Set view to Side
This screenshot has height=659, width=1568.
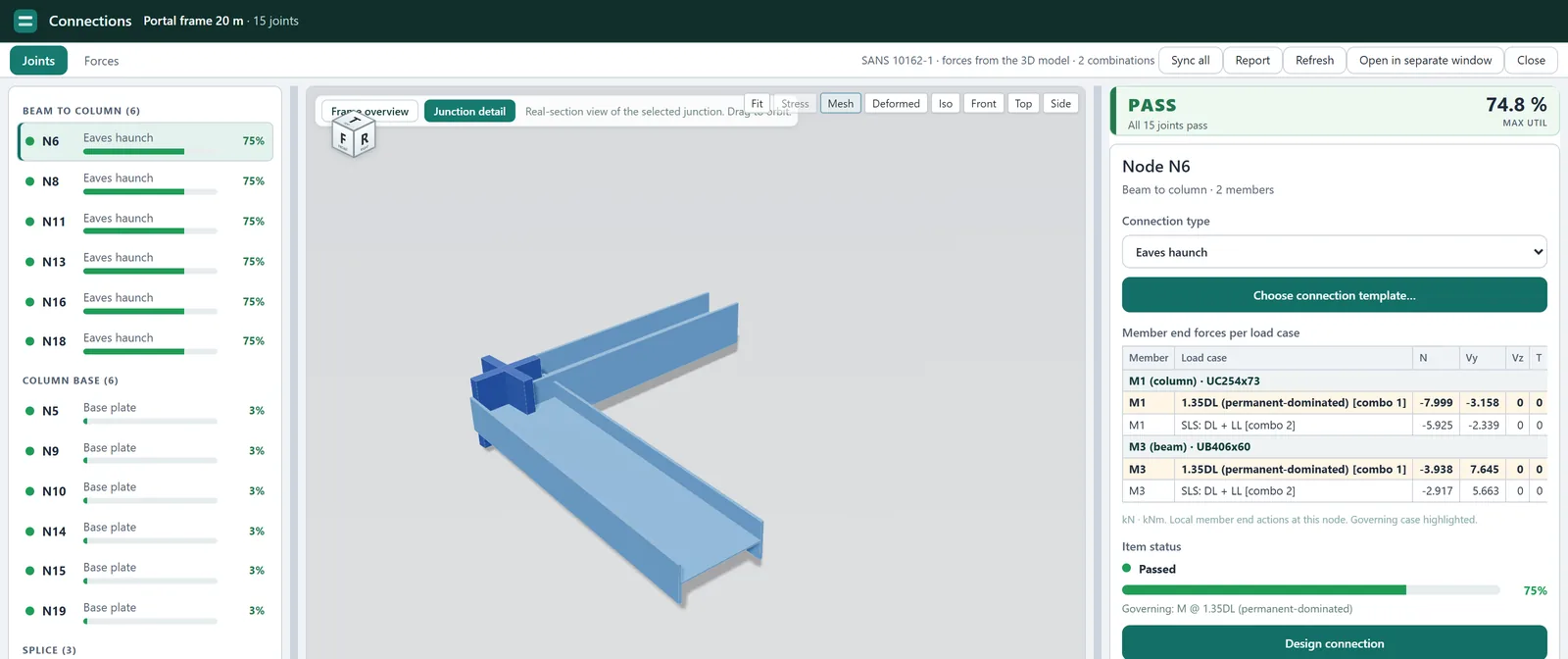[x=1061, y=104]
